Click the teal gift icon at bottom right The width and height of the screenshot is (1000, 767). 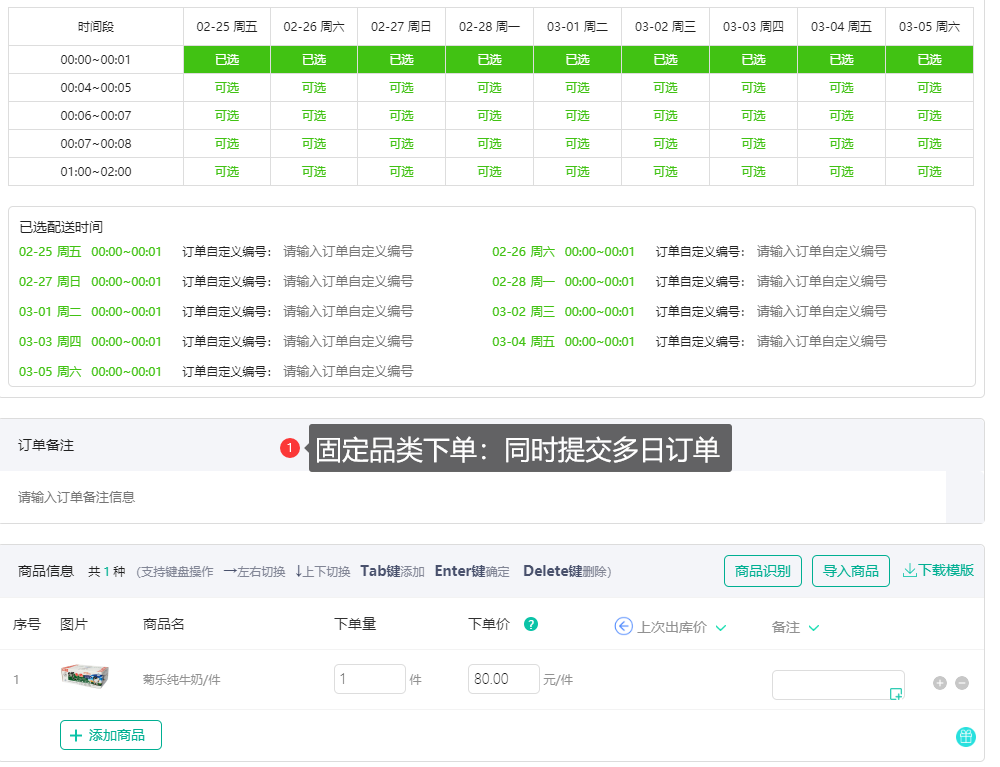pyautogui.click(x=966, y=736)
